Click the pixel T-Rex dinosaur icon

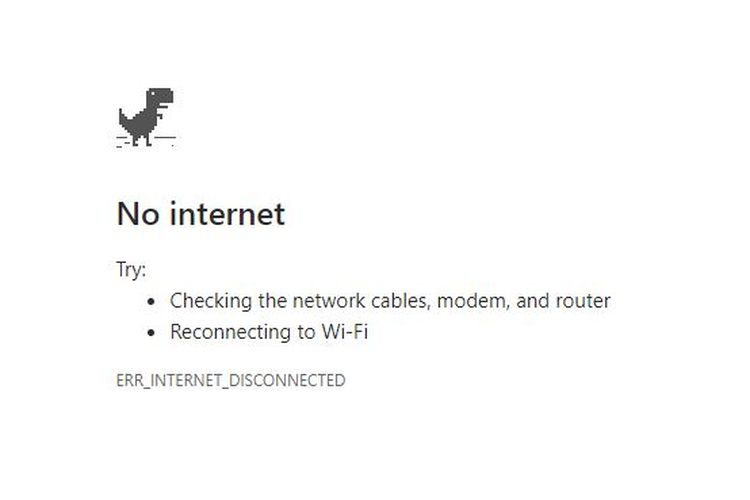click(146, 117)
